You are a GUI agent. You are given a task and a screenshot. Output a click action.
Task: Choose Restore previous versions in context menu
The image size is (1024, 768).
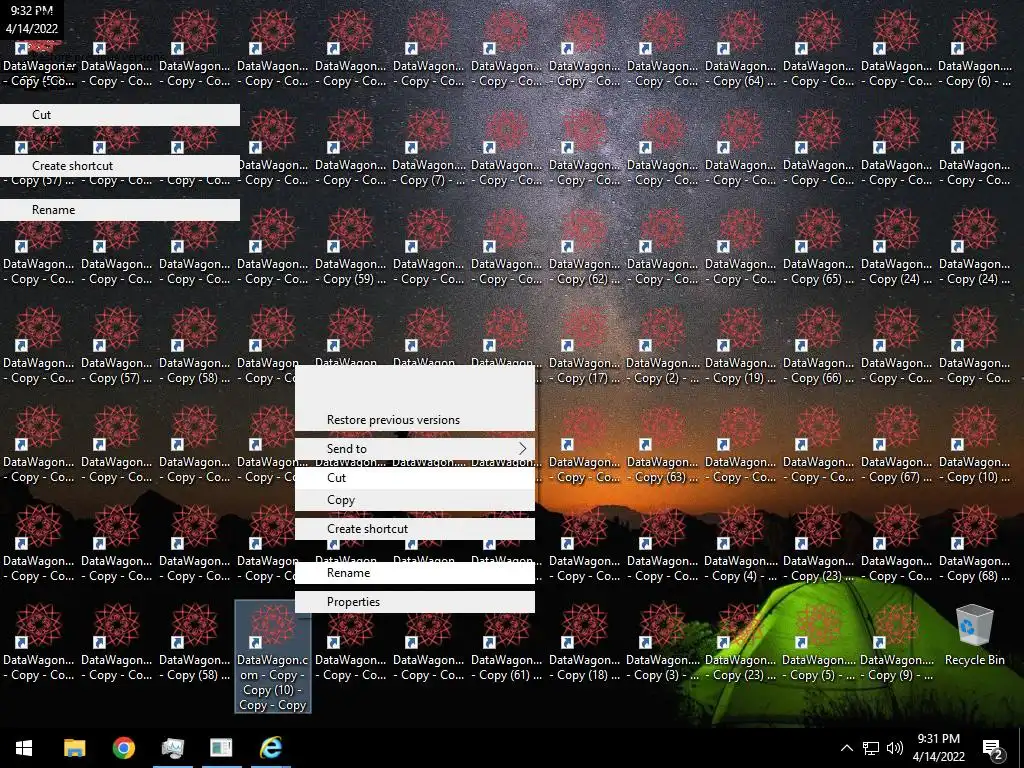[415, 420]
